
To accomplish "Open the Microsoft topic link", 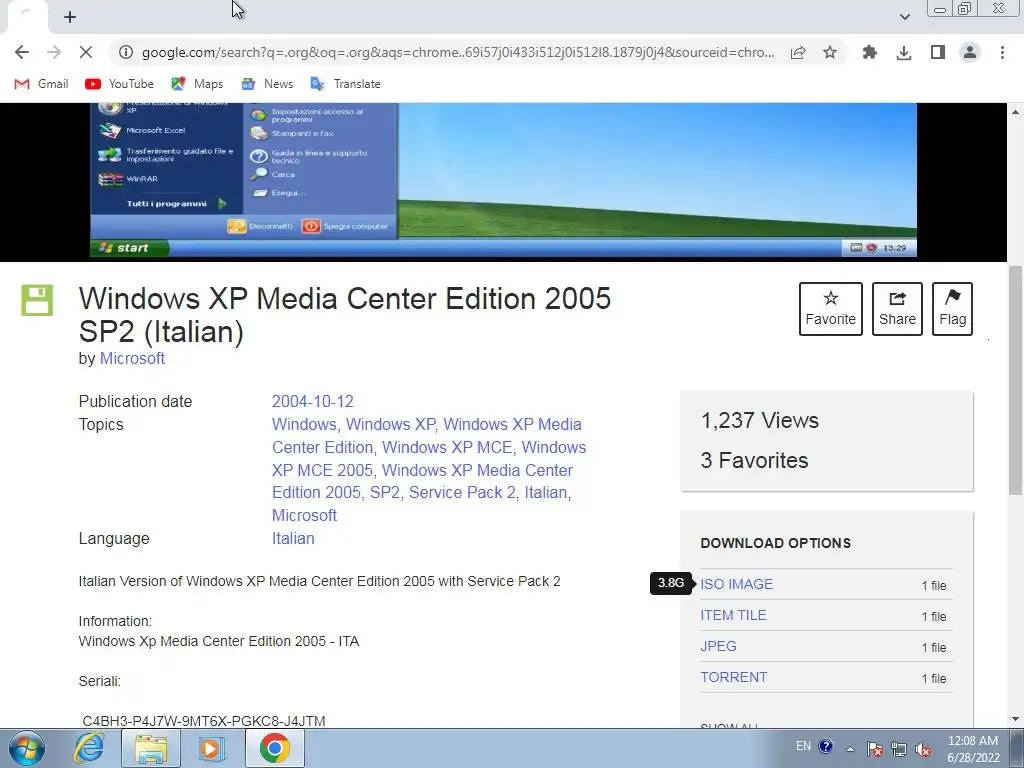I will pyautogui.click(x=304, y=515).
